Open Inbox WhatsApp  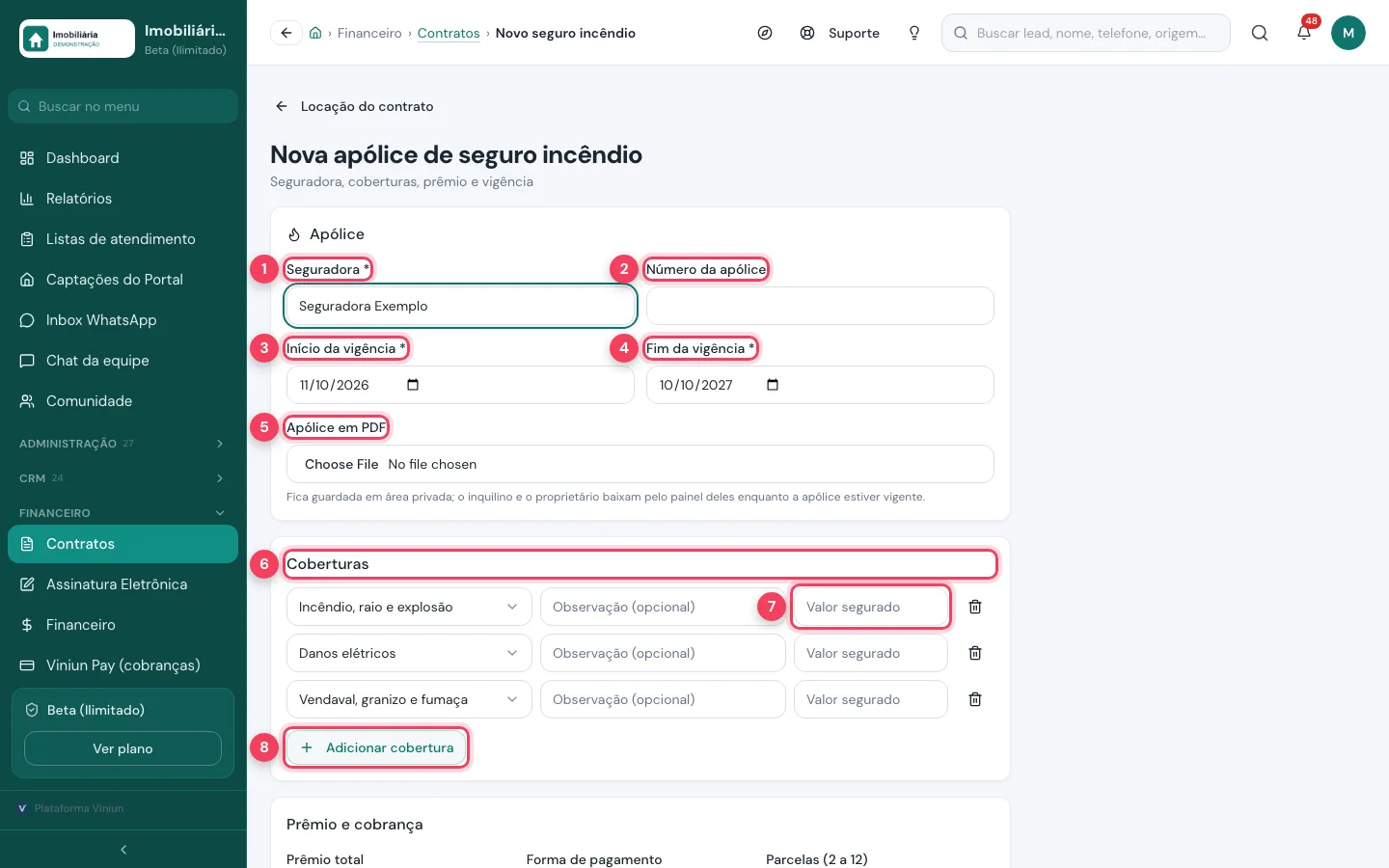[123, 320]
